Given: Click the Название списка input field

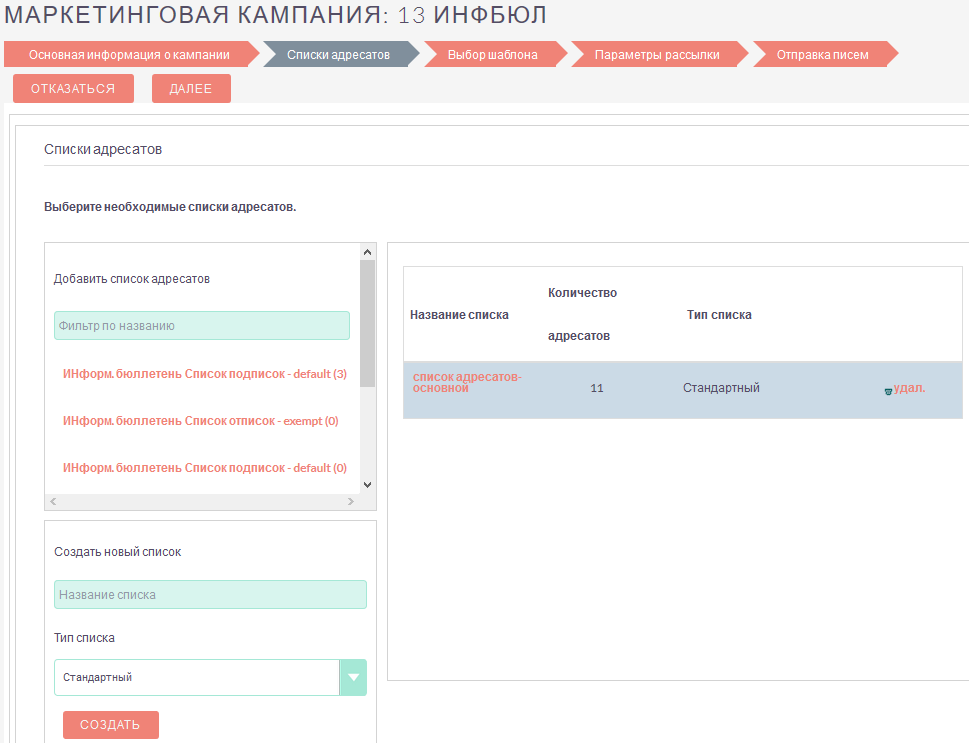Looking at the screenshot, I should click(210, 594).
